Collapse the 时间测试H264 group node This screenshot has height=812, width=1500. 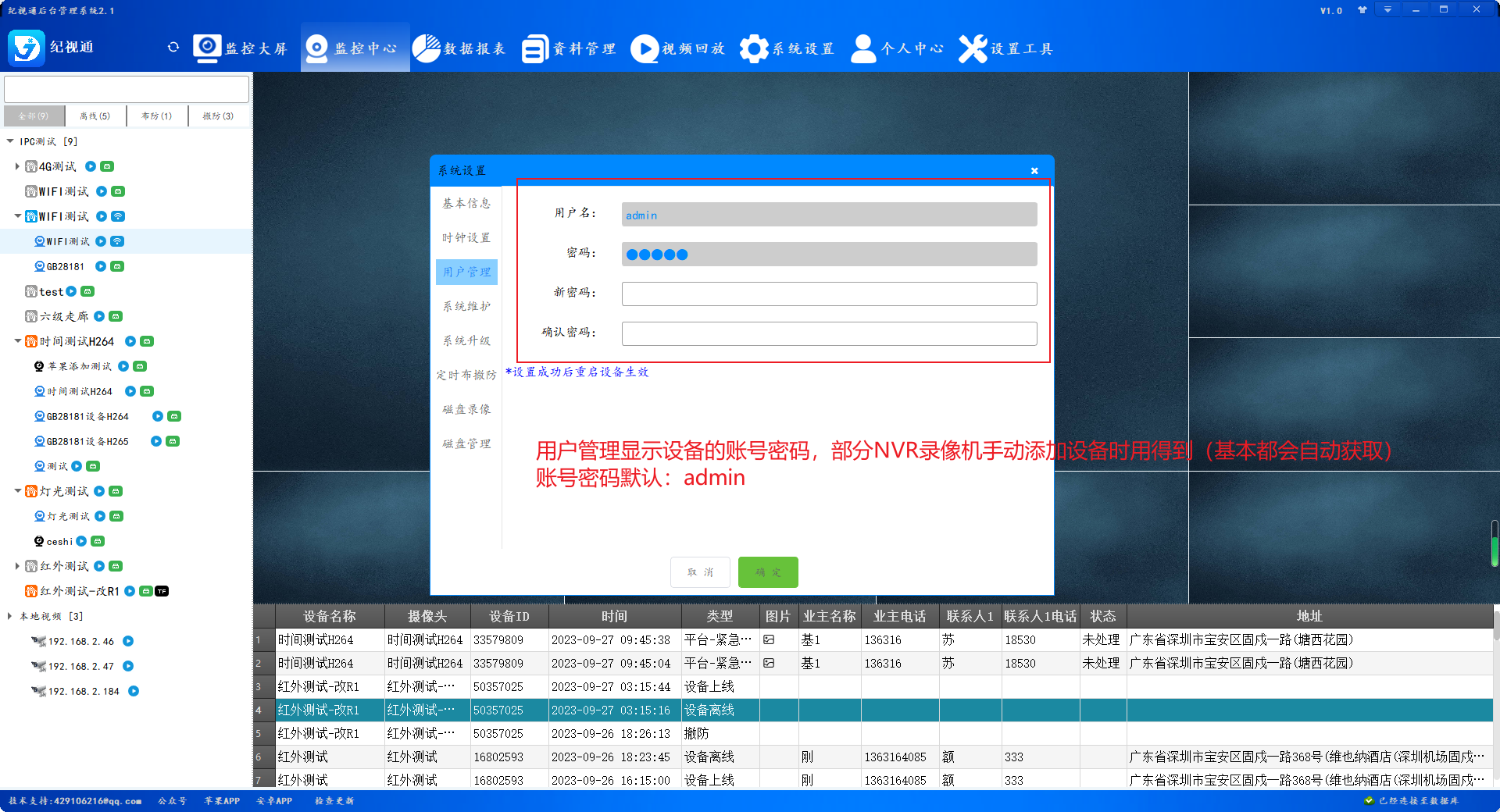[18, 341]
